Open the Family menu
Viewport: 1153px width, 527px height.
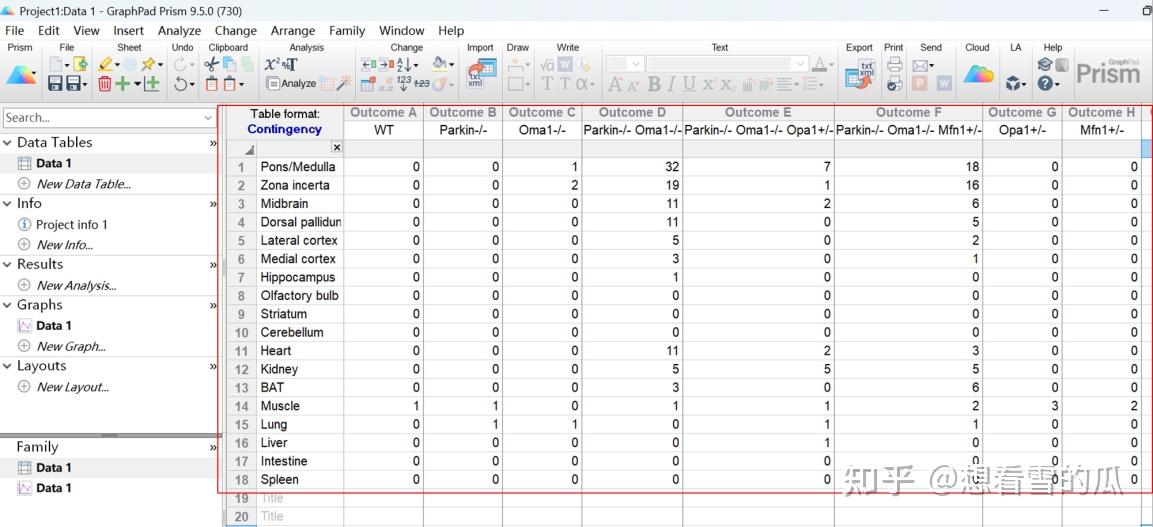click(x=347, y=31)
